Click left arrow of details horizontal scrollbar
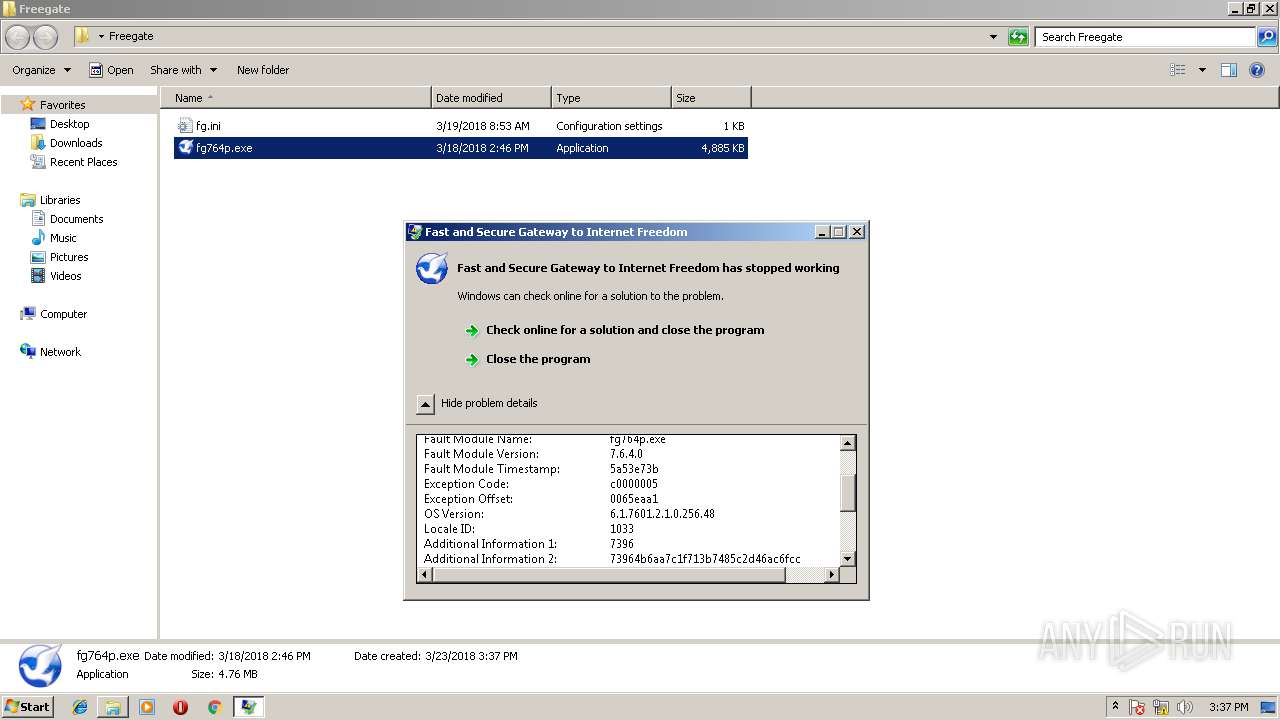The width and height of the screenshot is (1280, 720). tap(424, 575)
